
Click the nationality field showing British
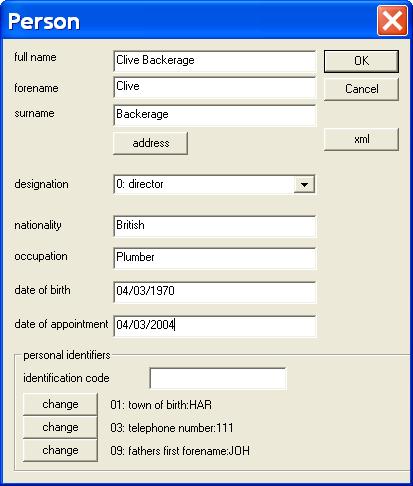tap(214, 226)
